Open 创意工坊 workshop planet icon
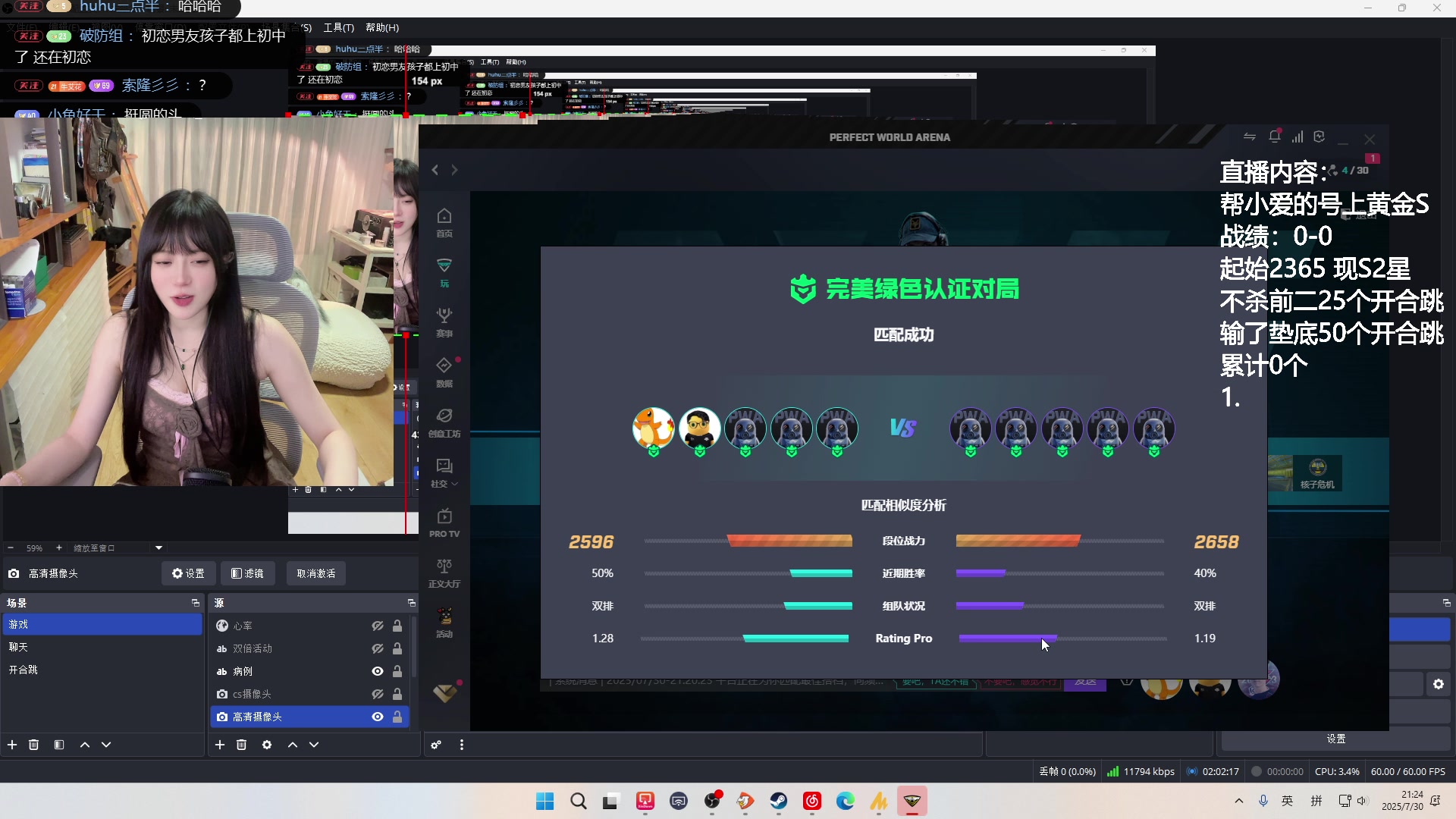Image resolution: width=1456 pixels, height=819 pixels. point(444,423)
